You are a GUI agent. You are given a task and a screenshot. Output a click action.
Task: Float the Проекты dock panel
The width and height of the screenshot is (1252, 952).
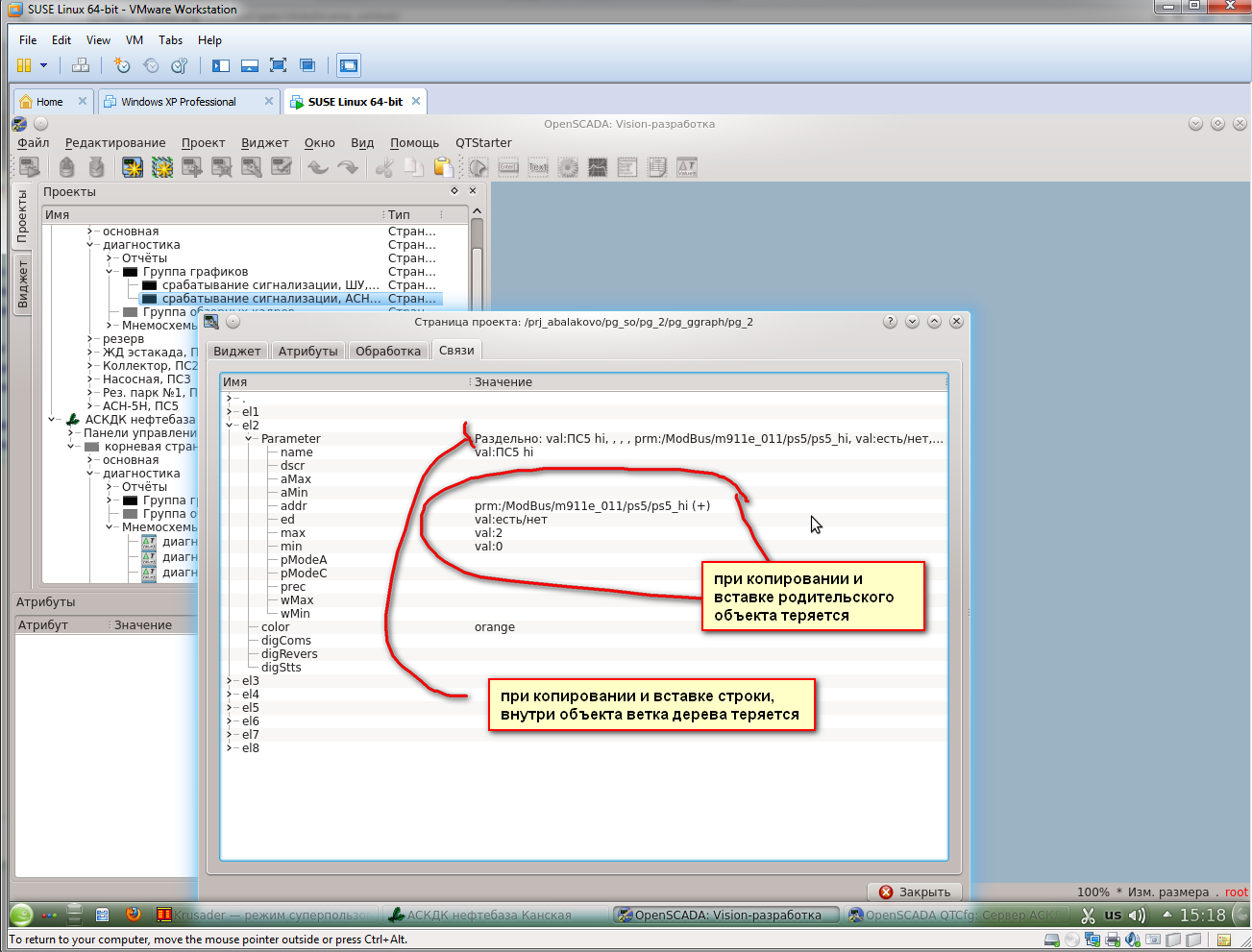point(454,191)
